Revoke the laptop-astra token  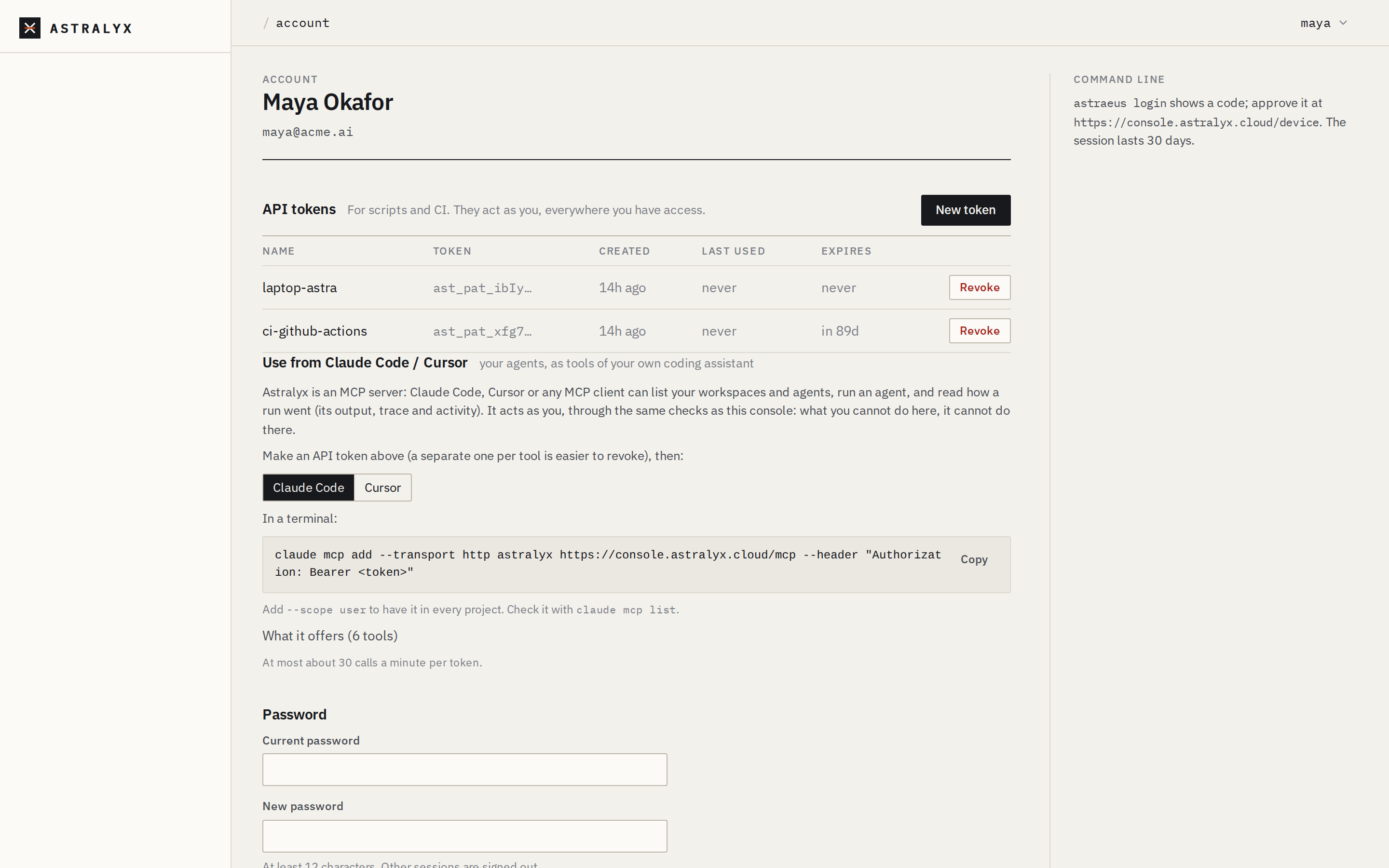pyautogui.click(x=979, y=287)
